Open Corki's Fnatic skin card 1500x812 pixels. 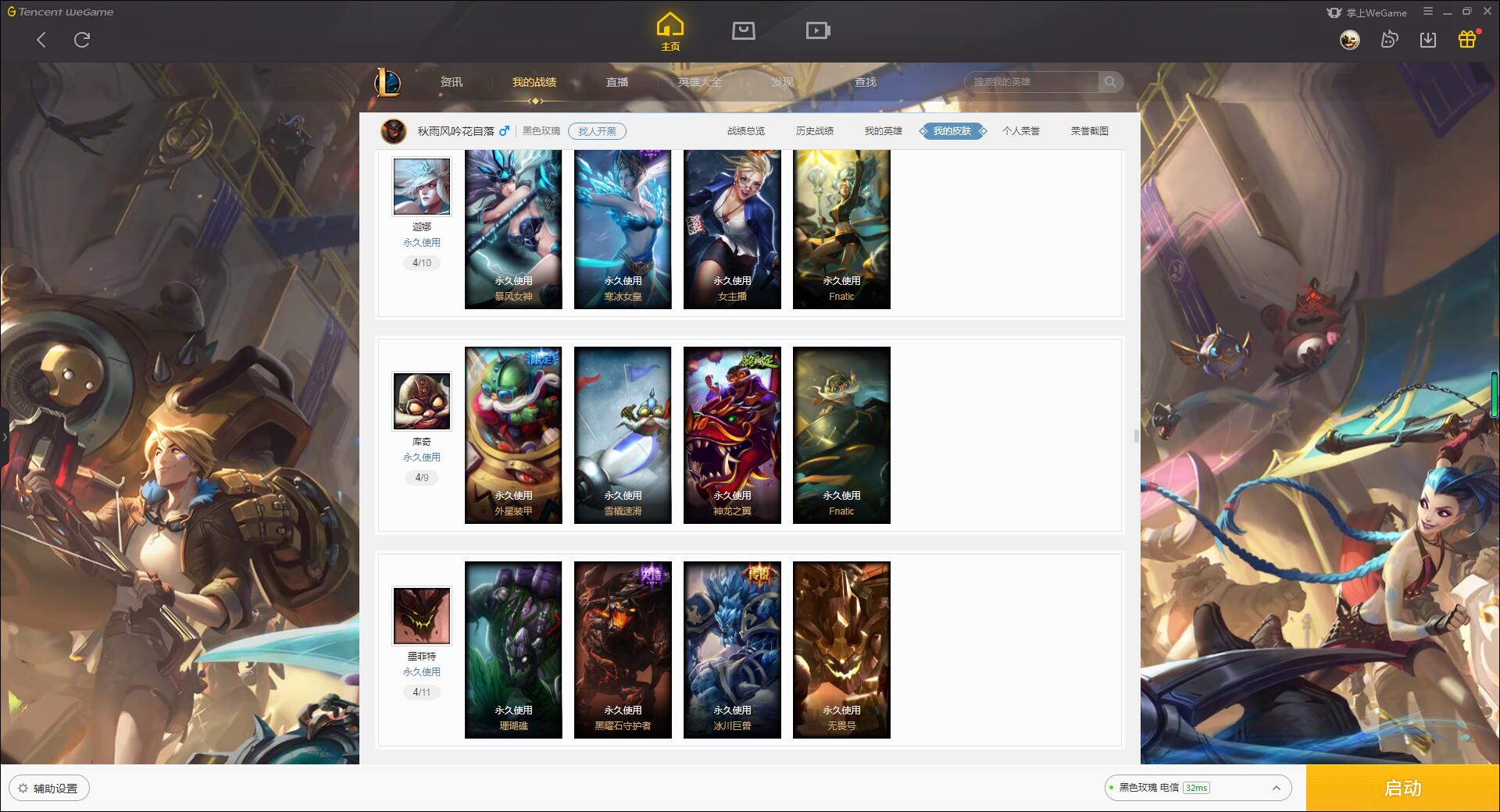tap(841, 435)
